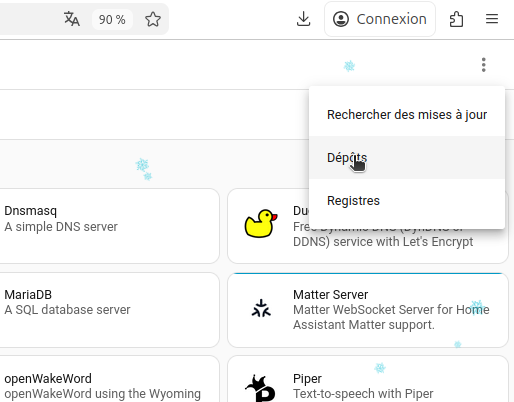The image size is (514, 402).
Task: Open the Matter Server add-on card
Action: (x=368, y=310)
